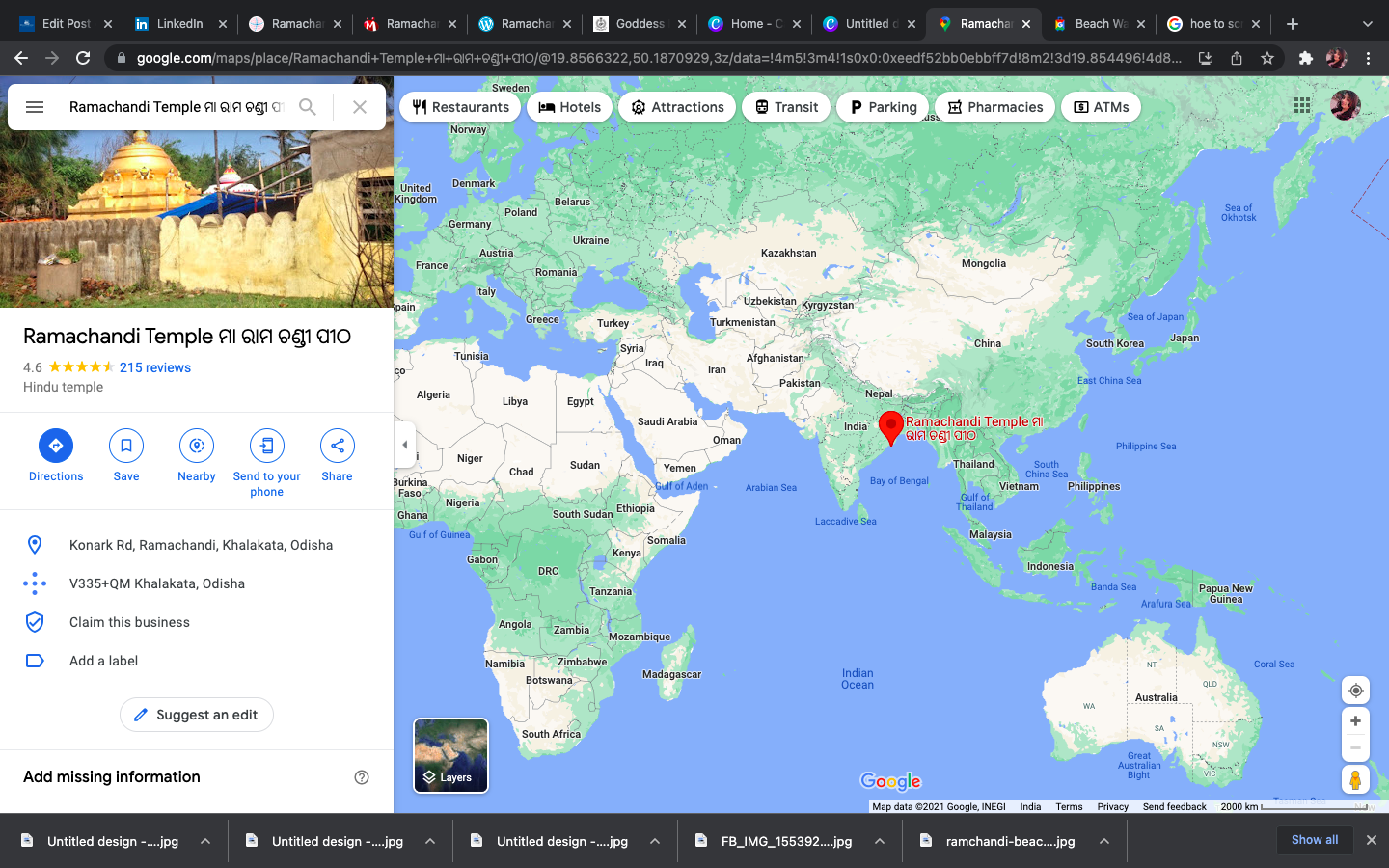Viewport: 1389px width, 868px height.
Task: Open Privacy link at map bottom
Action: 1112,807
